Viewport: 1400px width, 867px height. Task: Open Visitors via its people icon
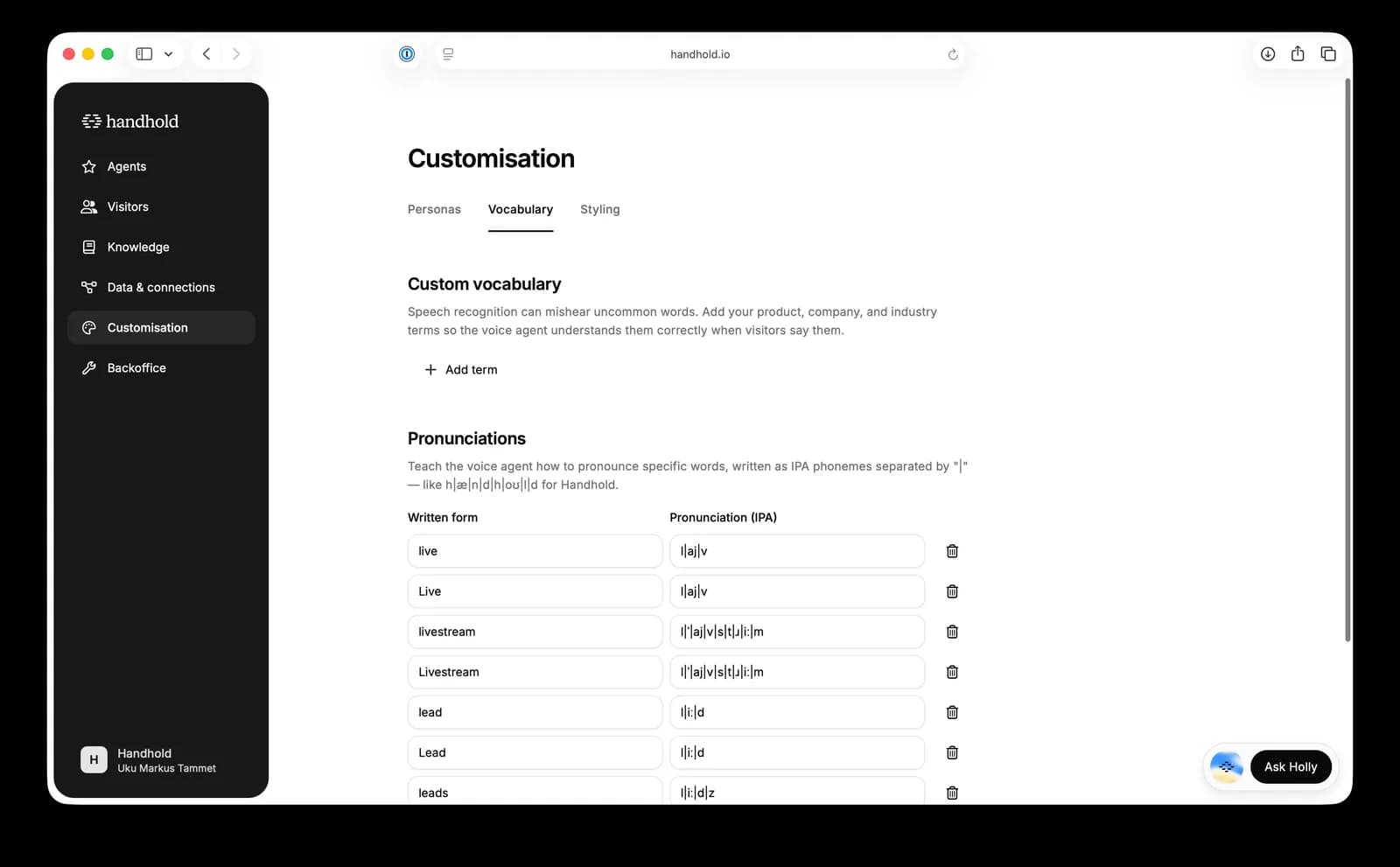(x=88, y=206)
